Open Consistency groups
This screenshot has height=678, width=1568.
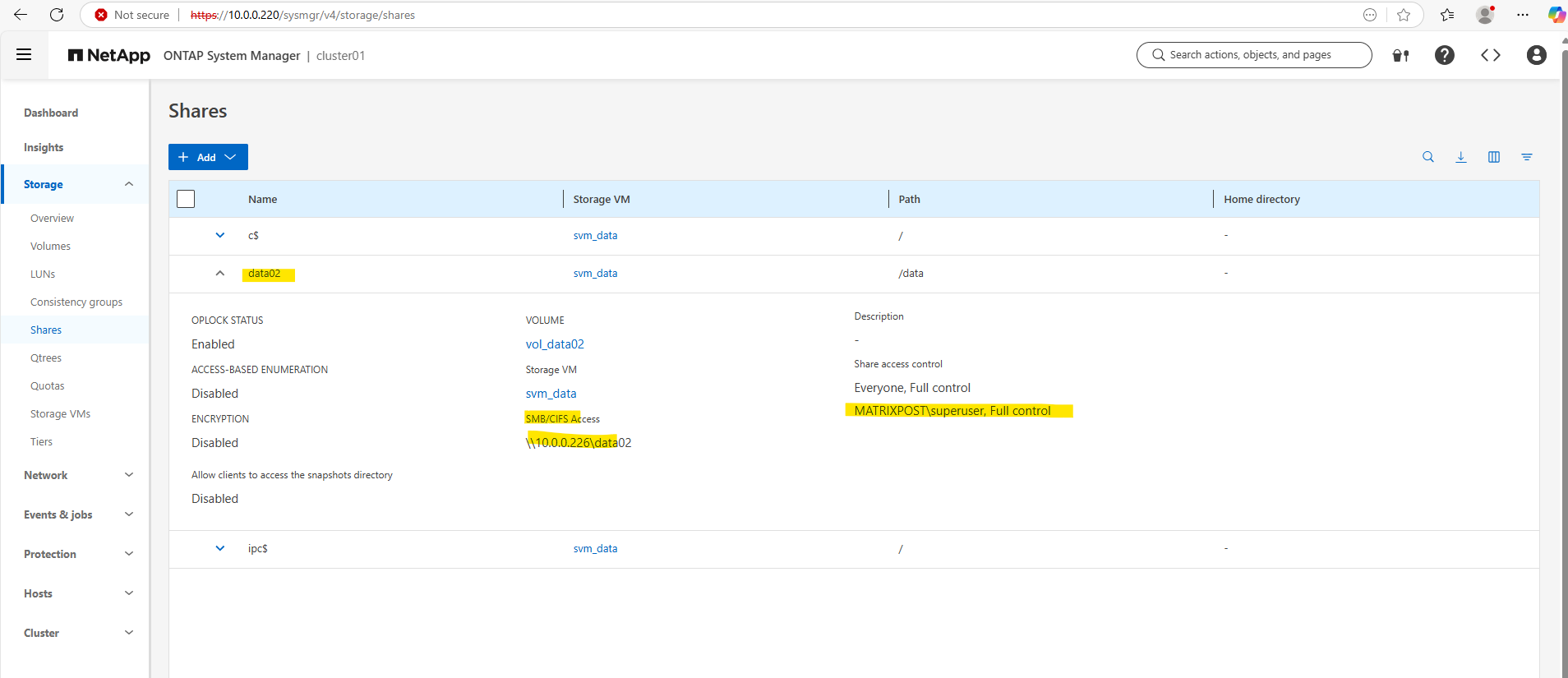76,302
